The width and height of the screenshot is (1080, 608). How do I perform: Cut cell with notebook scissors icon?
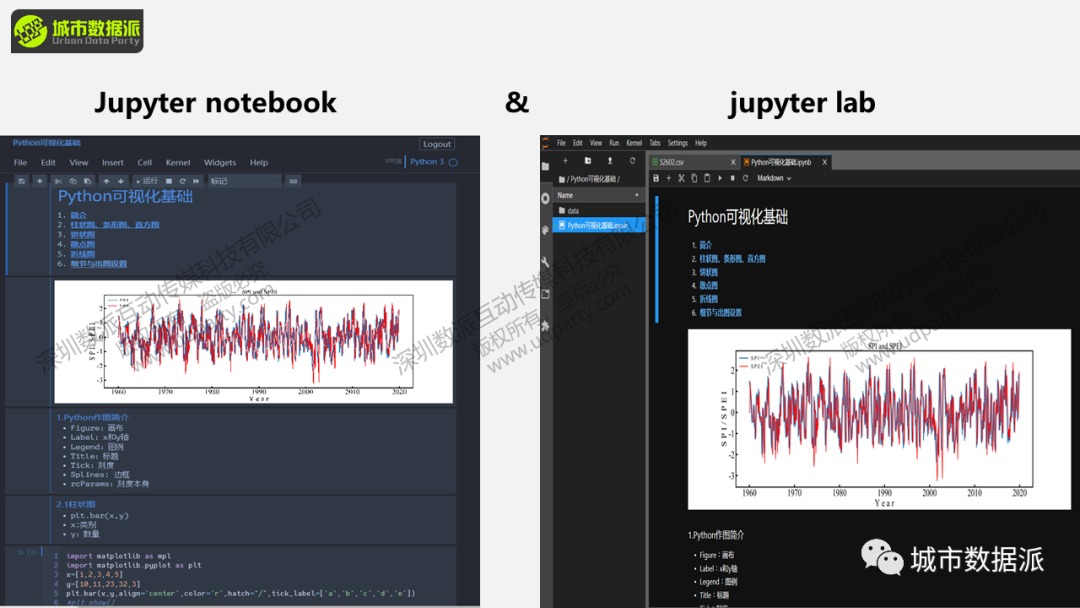point(58,181)
